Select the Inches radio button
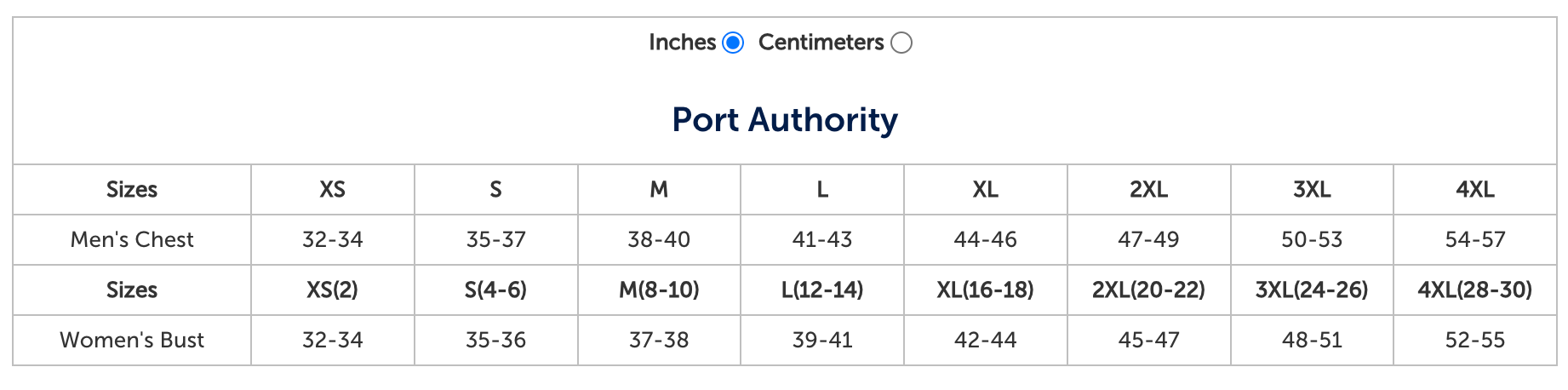1568x390 pixels. pos(733,43)
